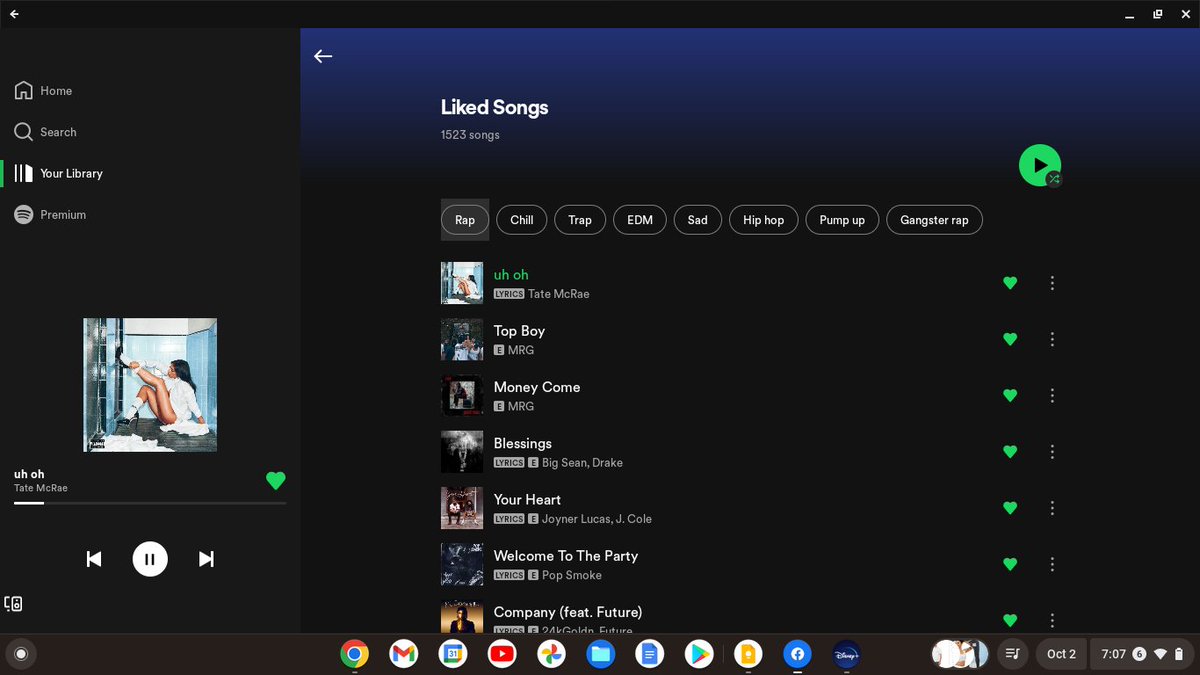
Task: Open Gmail from the shelf
Action: pyautogui.click(x=403, y=654)
